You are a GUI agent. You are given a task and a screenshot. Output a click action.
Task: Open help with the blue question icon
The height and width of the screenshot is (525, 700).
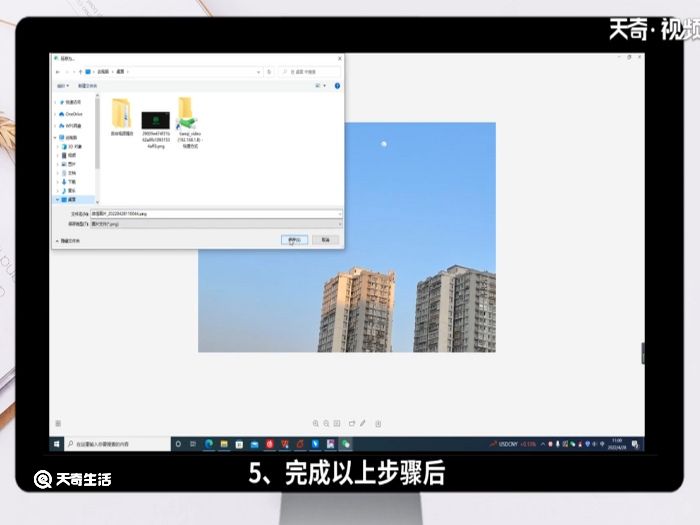pyautogui.click(x=337, y=86)
